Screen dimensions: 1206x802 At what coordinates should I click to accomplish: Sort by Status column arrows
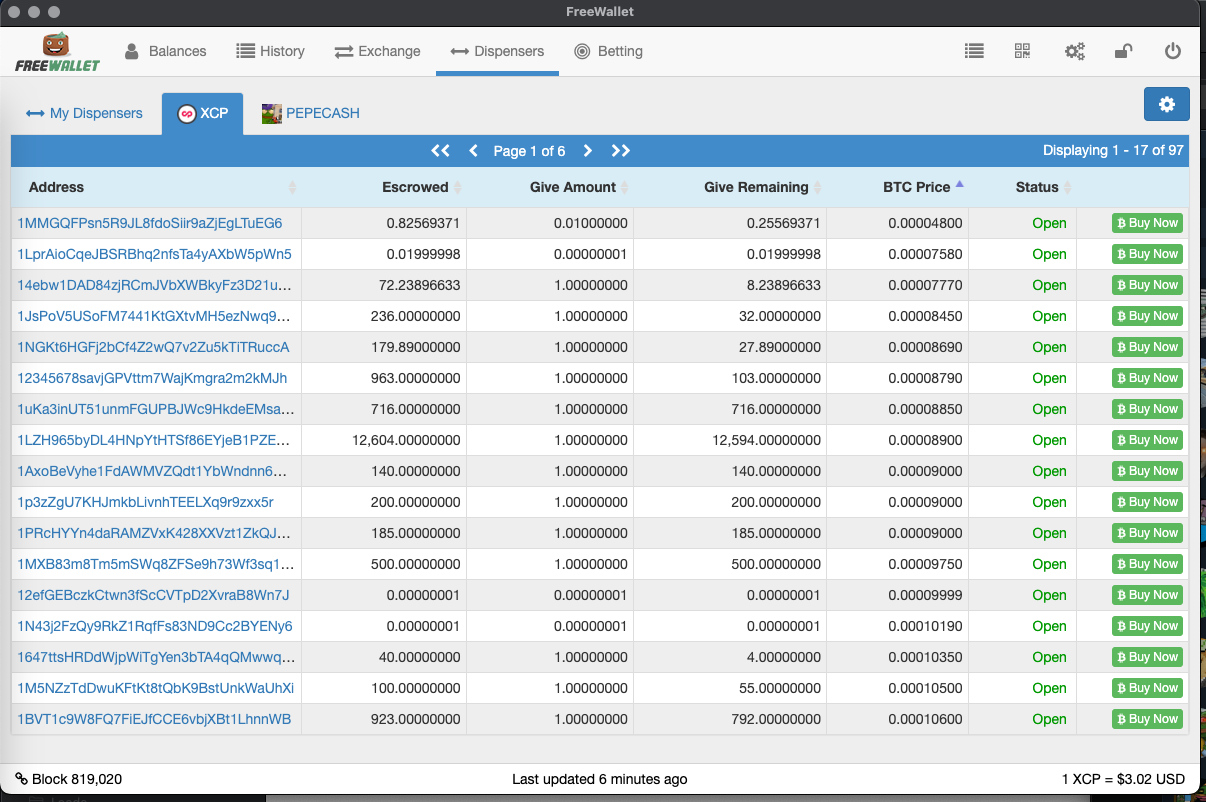point(1068,187)
